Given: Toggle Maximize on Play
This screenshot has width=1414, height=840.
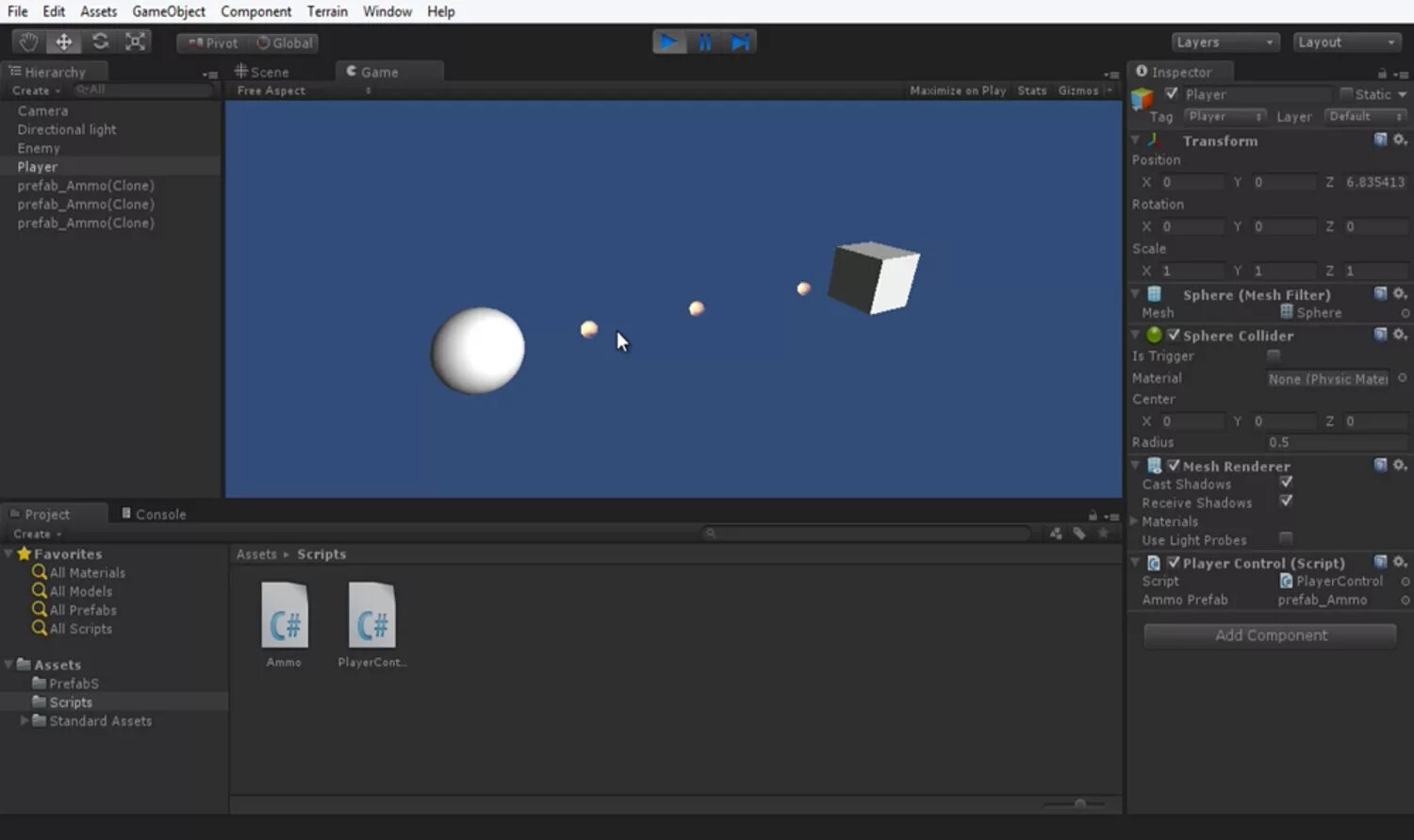Looking at the screenshot, I should click(958, 91).
